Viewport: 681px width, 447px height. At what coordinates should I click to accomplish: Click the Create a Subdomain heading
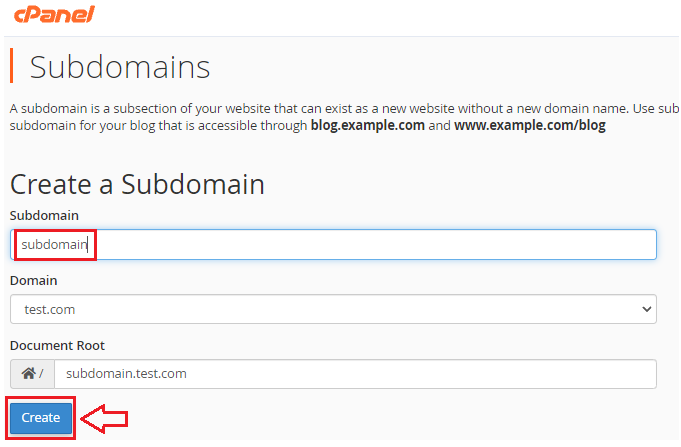pyautogui.click(x=137, y=184)
